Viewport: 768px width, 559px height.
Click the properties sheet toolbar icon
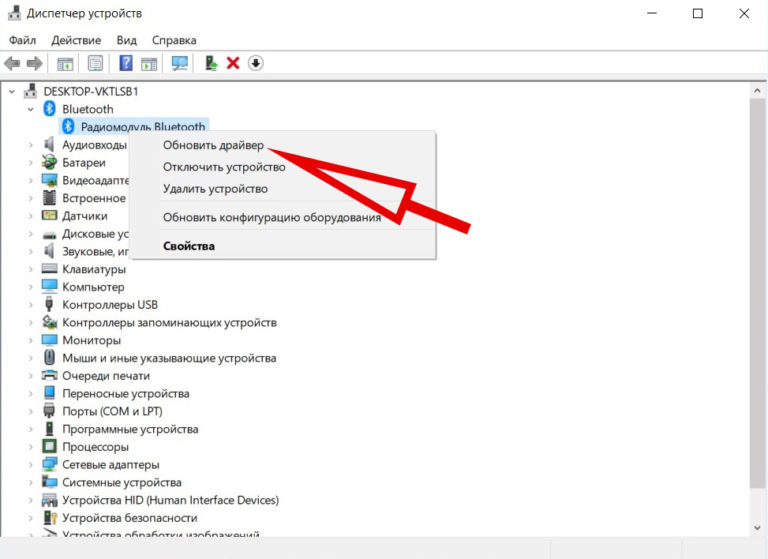point(95,63)
